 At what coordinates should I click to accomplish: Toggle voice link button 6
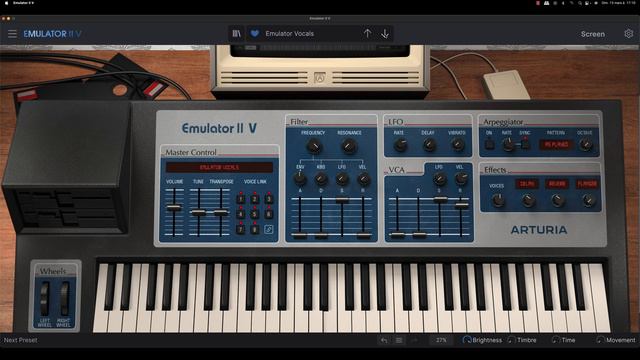[269, 214]
